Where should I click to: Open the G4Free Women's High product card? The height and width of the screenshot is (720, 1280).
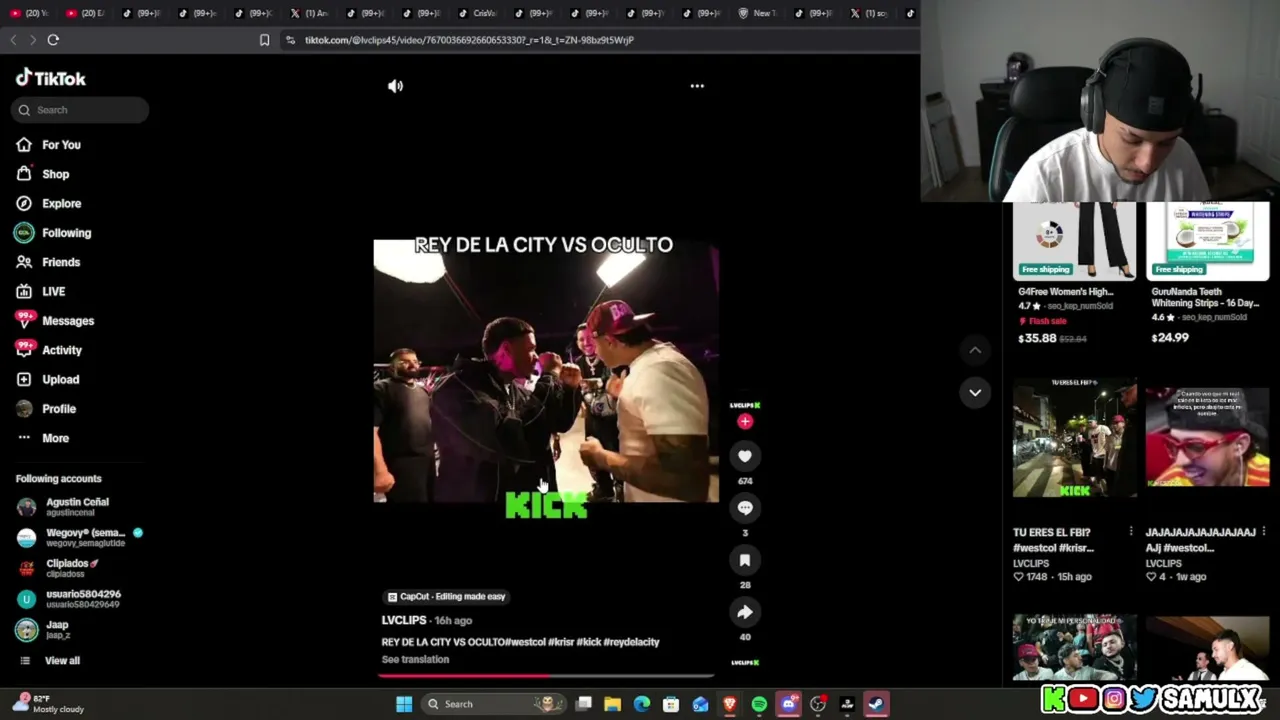point(1074,273)
